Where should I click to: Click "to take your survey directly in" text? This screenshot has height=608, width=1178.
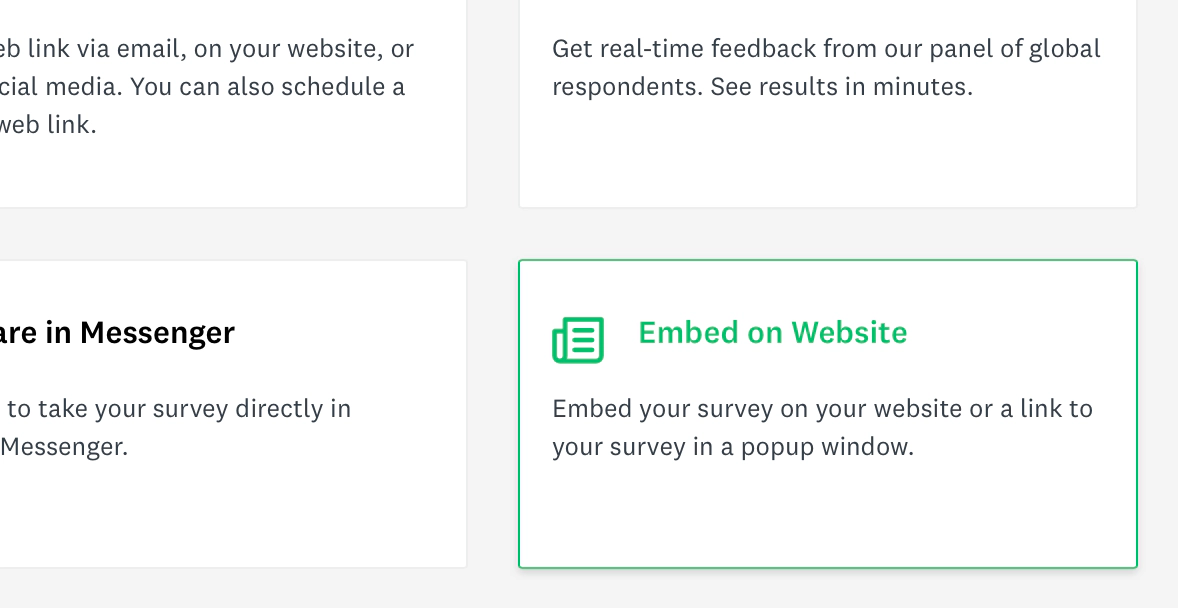pos(180,409)
